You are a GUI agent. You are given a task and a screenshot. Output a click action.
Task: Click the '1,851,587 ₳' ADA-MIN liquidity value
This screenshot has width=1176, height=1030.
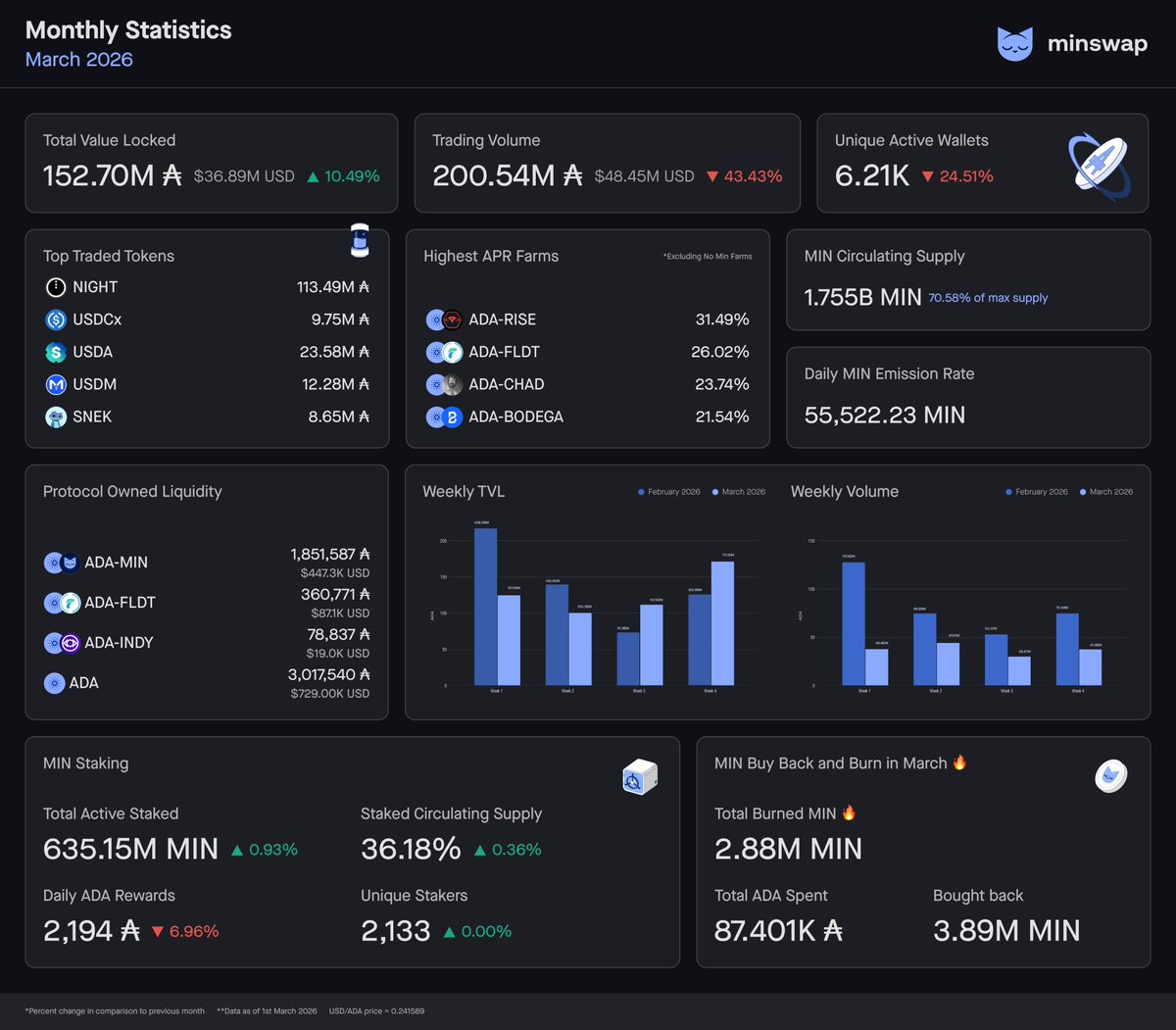[x=330, y=555]
